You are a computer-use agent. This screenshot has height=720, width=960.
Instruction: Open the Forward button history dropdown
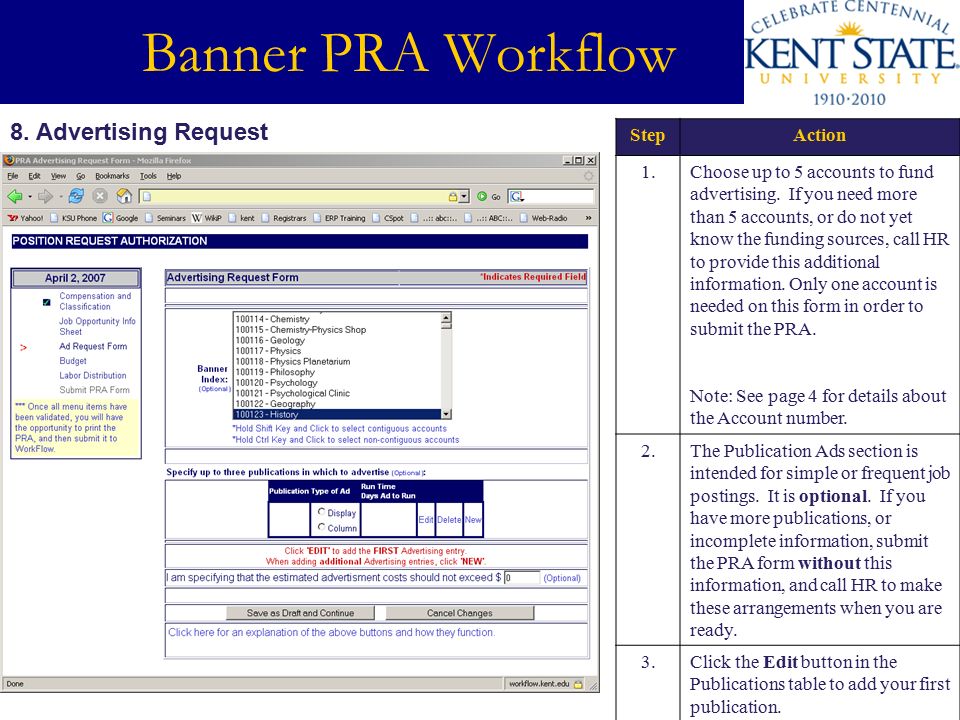pyautogui.click(x=61, y=197)
